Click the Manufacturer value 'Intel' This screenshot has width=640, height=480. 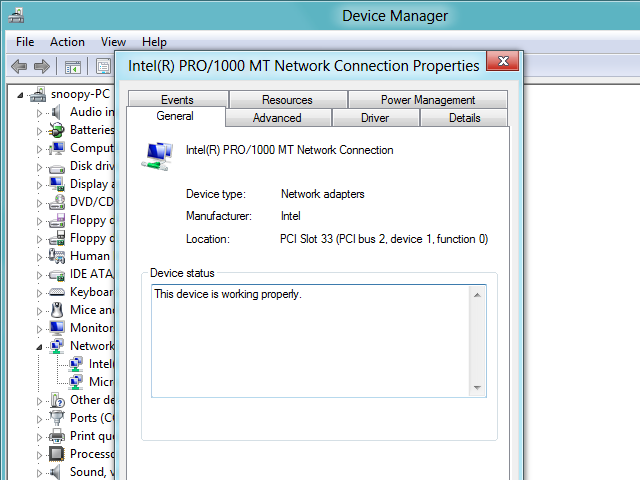291,216
